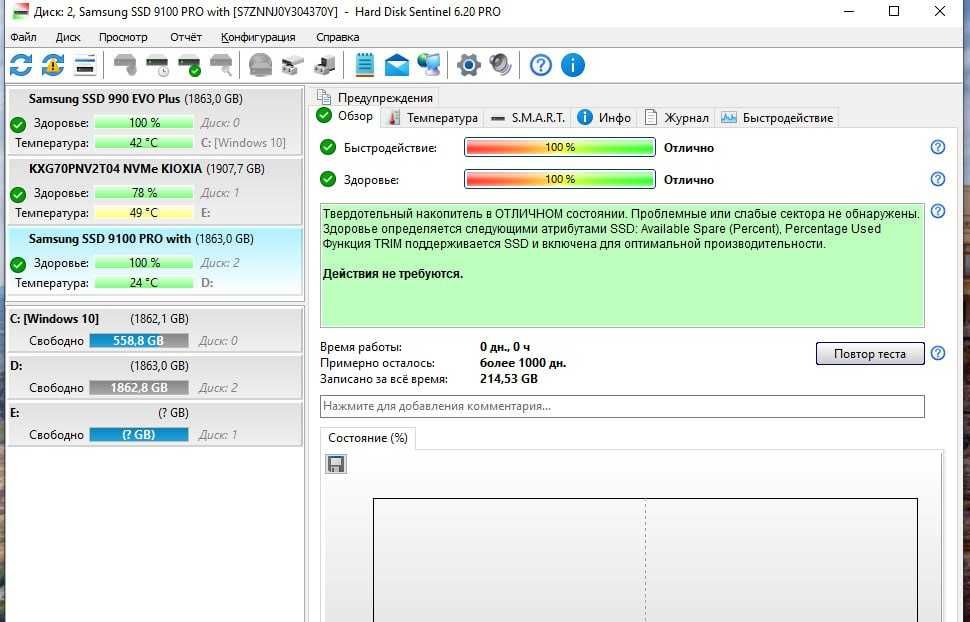Switch to the Температура tab
Viewport: 970px width, 622px height.
432,118
